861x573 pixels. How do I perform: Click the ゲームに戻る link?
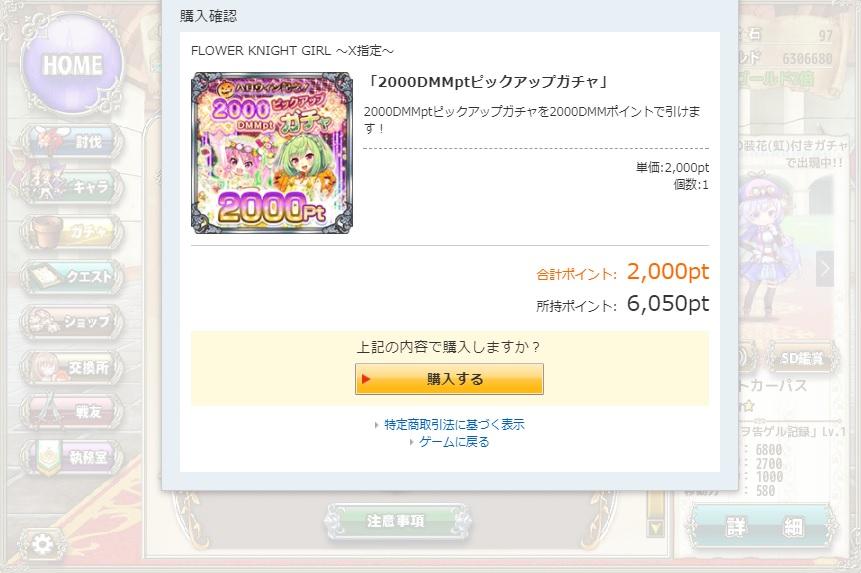coord(454,442)
